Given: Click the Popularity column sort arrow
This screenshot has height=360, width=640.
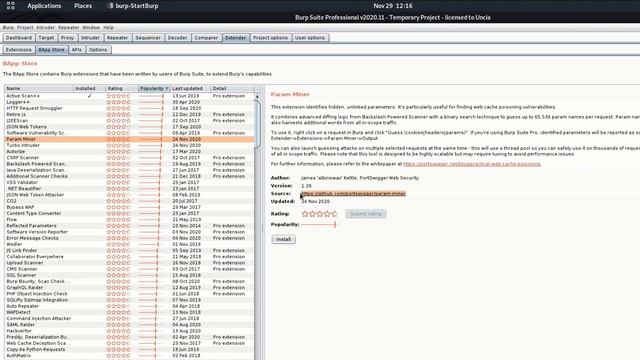Looking at the screenshot, I should click(x=167, y=89).
